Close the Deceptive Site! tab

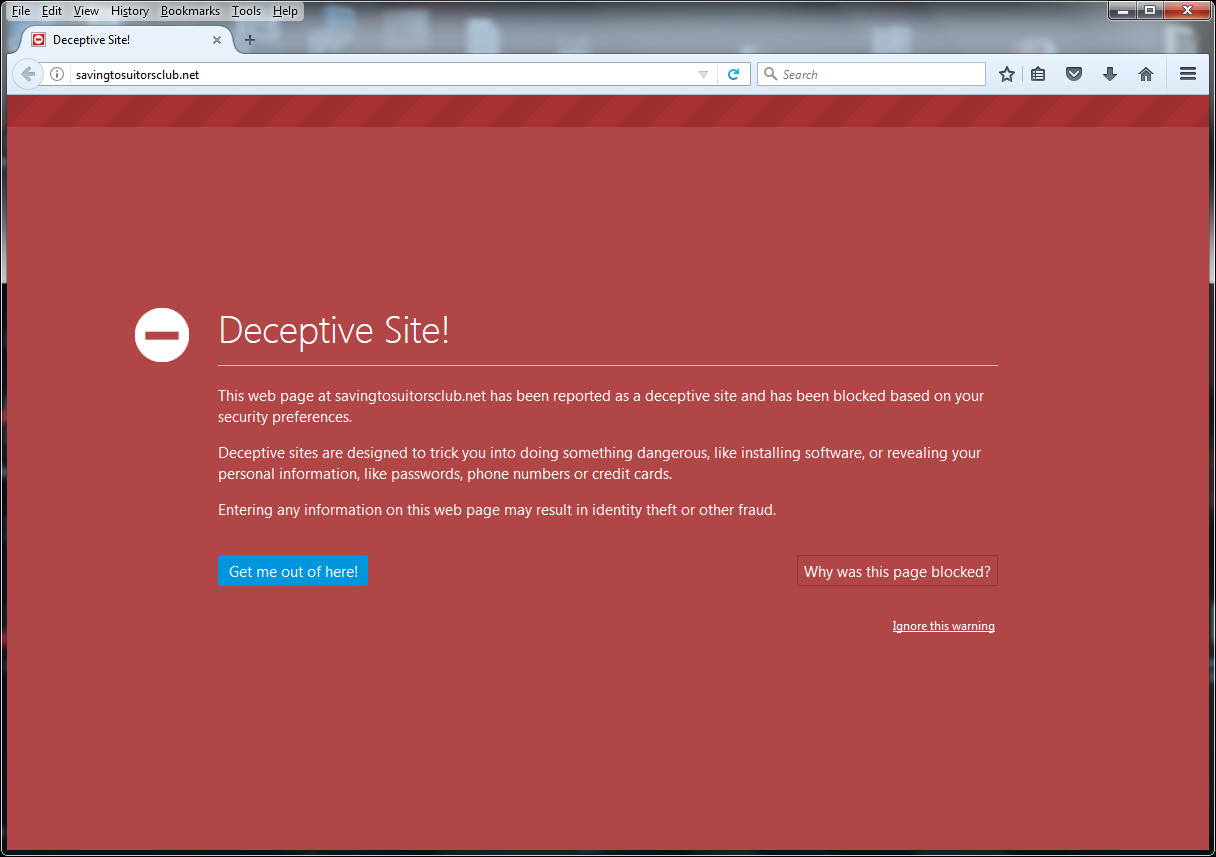pos(217,40)
